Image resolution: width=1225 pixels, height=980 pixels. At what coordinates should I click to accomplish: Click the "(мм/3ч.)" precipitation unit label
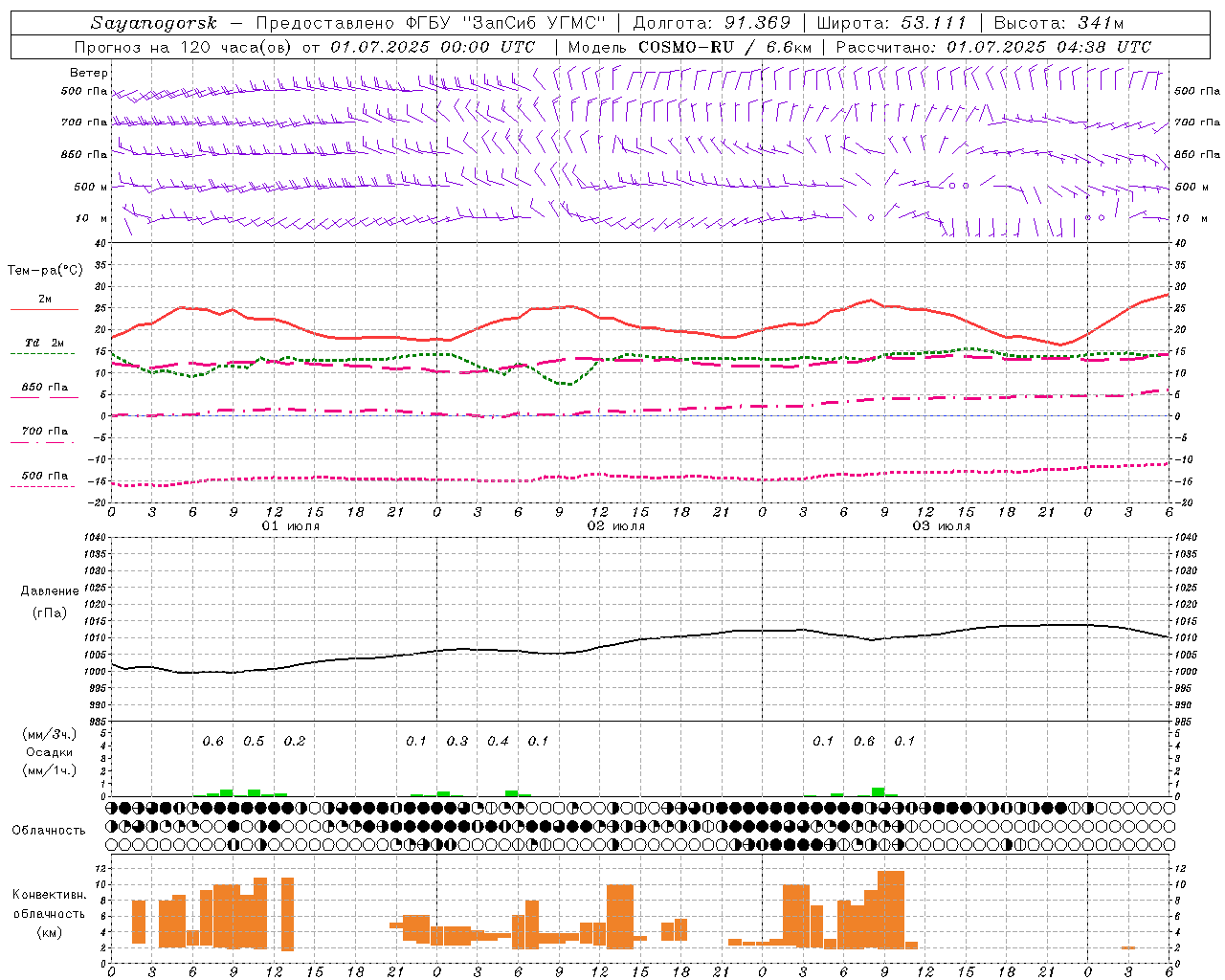[50, 734]
